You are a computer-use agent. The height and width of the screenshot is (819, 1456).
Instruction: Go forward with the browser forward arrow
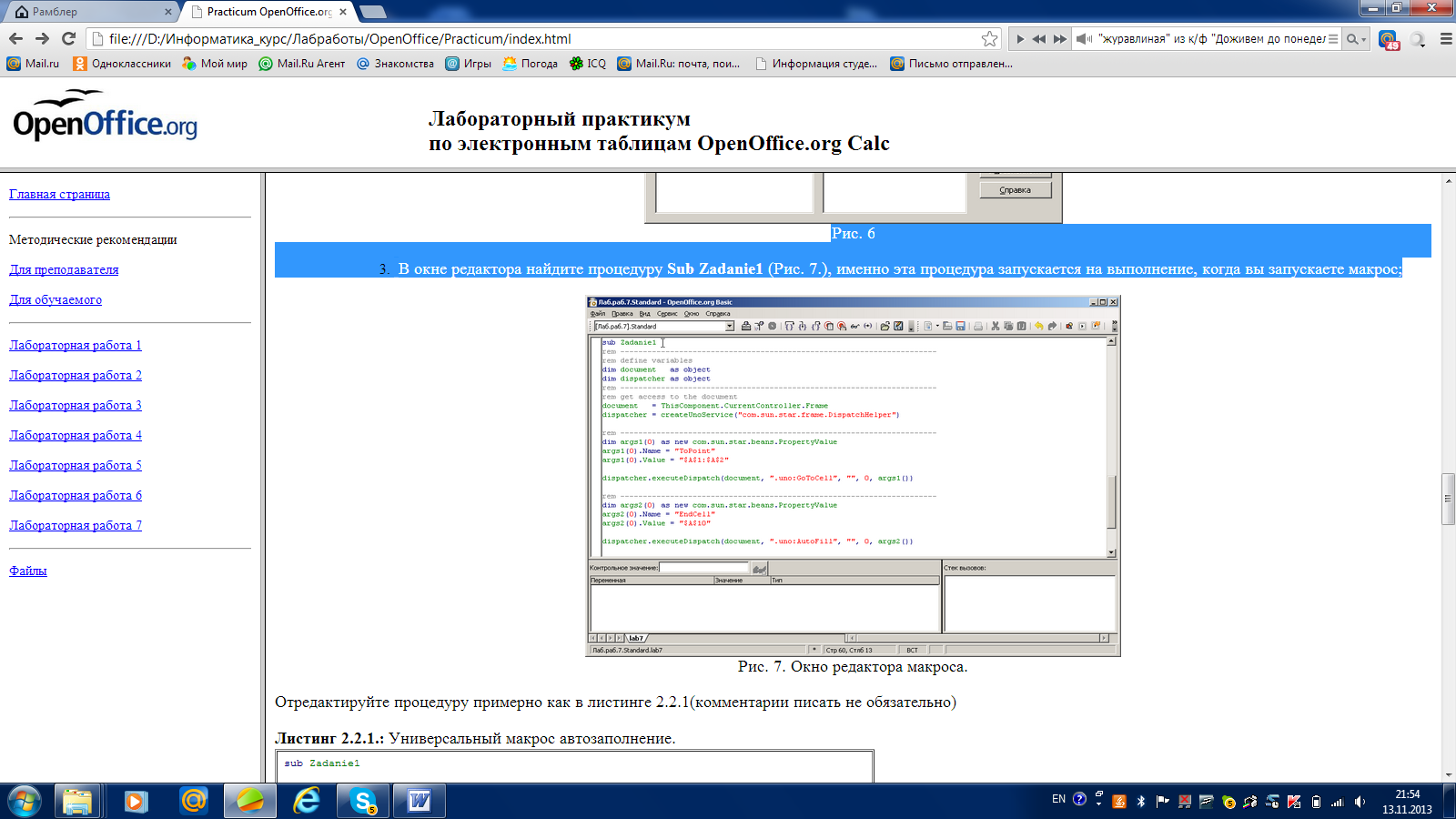(42, 38)
